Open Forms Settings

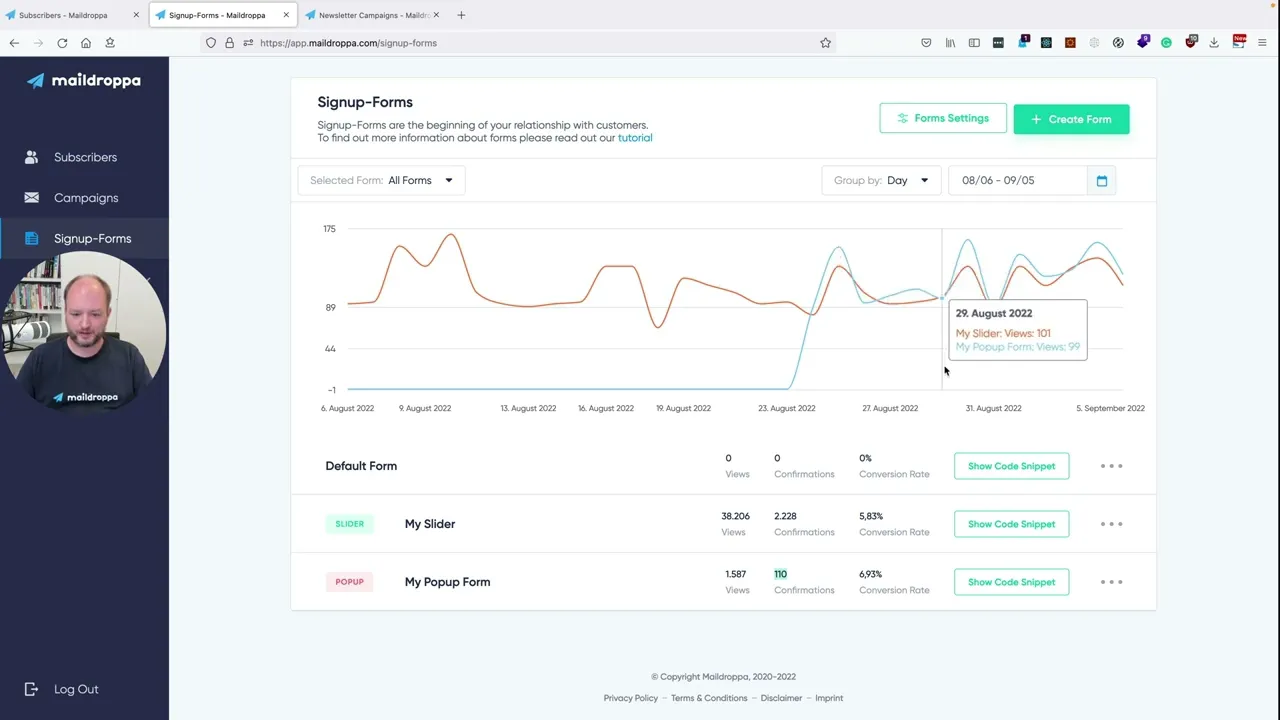[x=942, y=118]
